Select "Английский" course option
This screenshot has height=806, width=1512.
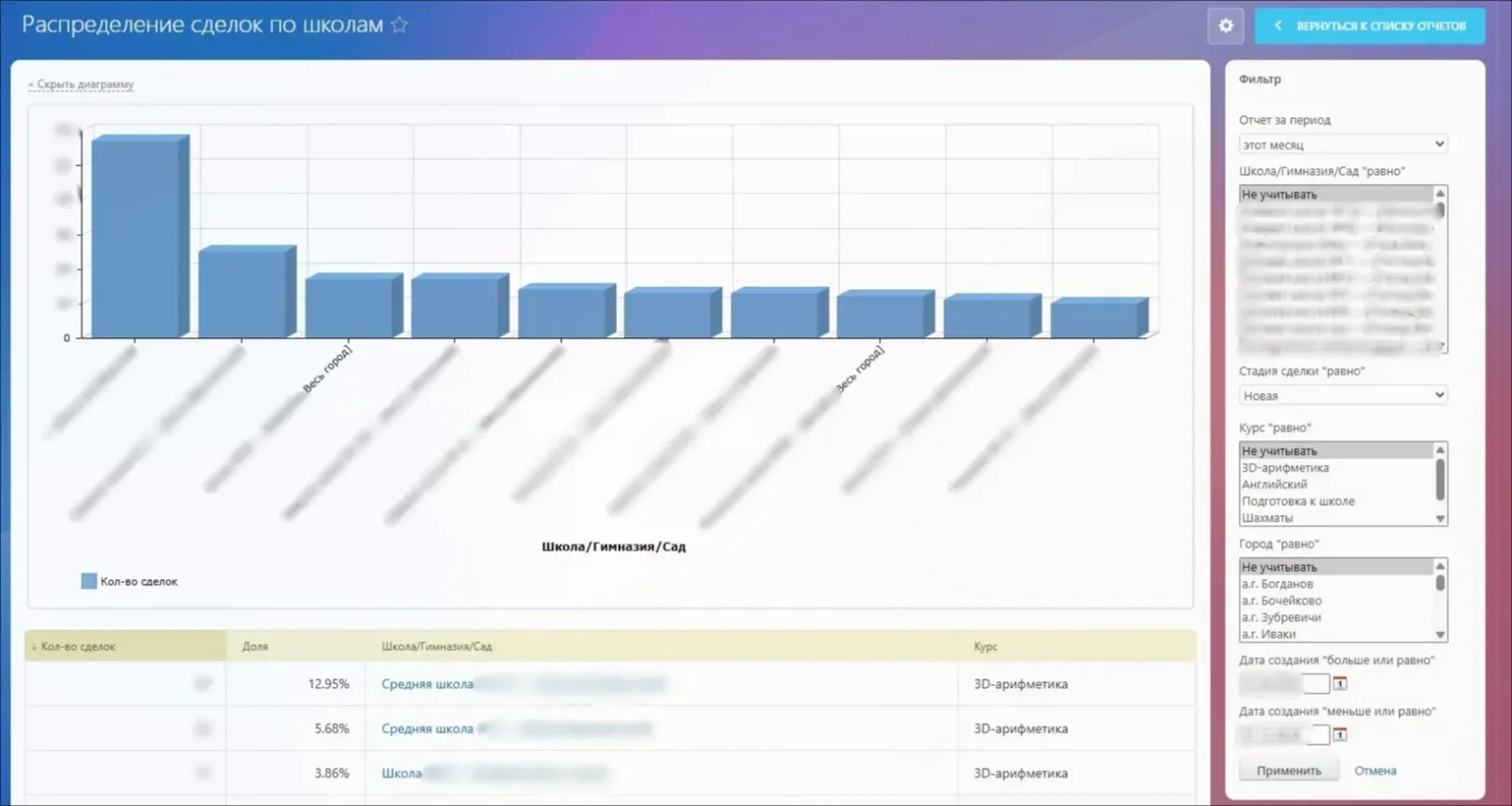pos(1275,484)
